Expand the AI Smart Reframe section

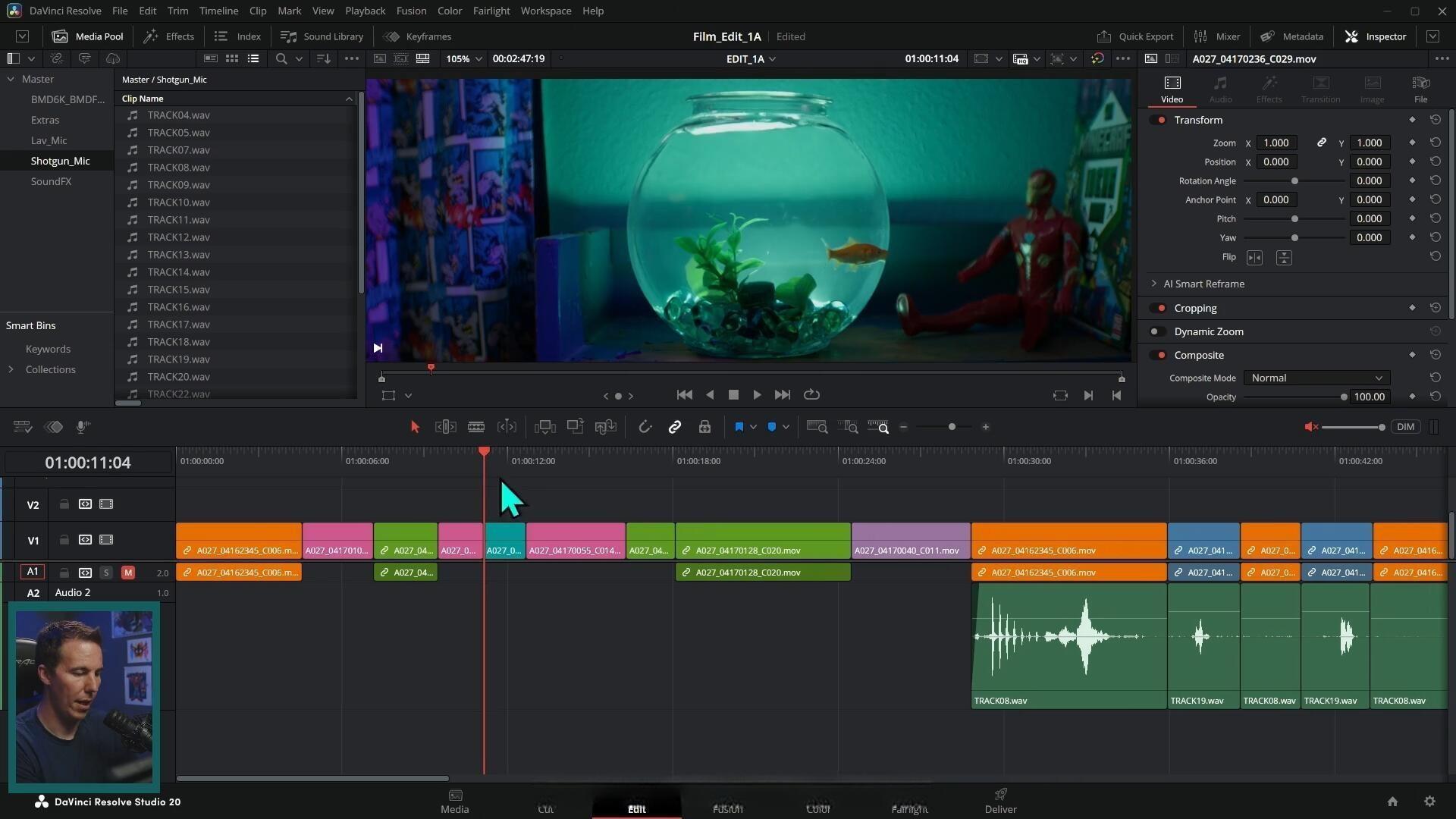pos(1154,284)
